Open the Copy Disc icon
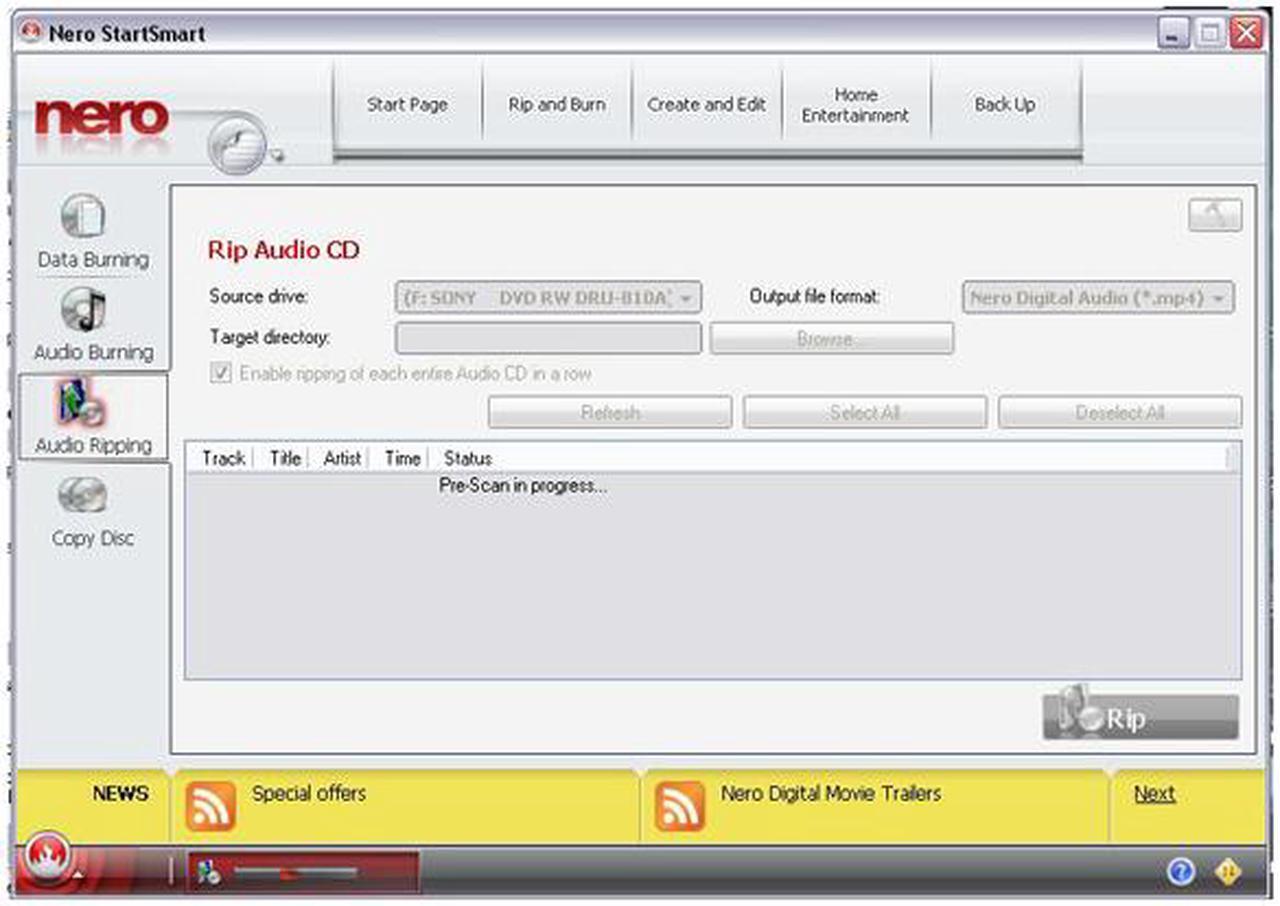 (x=83, y=496)
